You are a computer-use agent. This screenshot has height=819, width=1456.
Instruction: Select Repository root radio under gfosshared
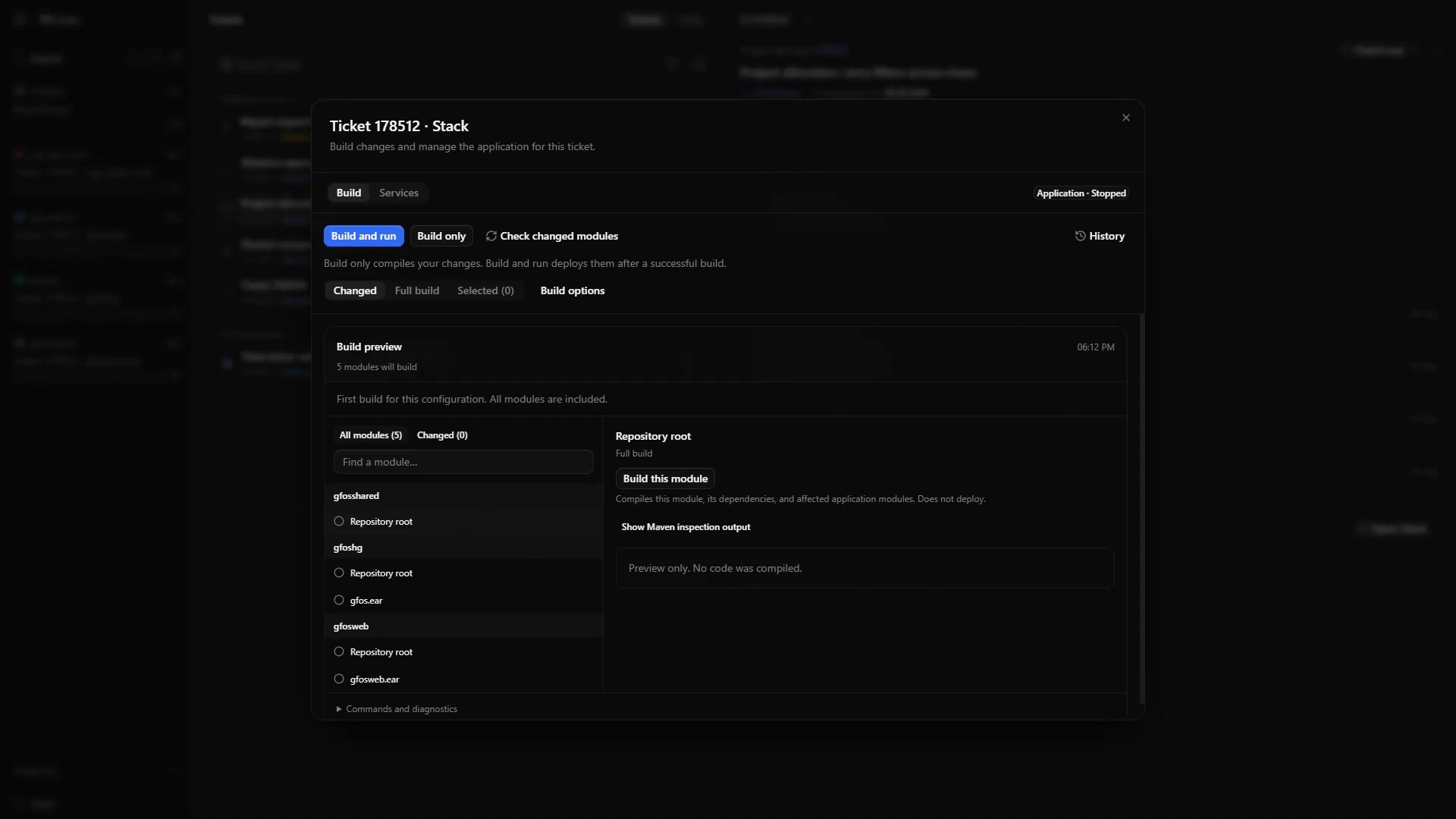(x=339, y=522)
